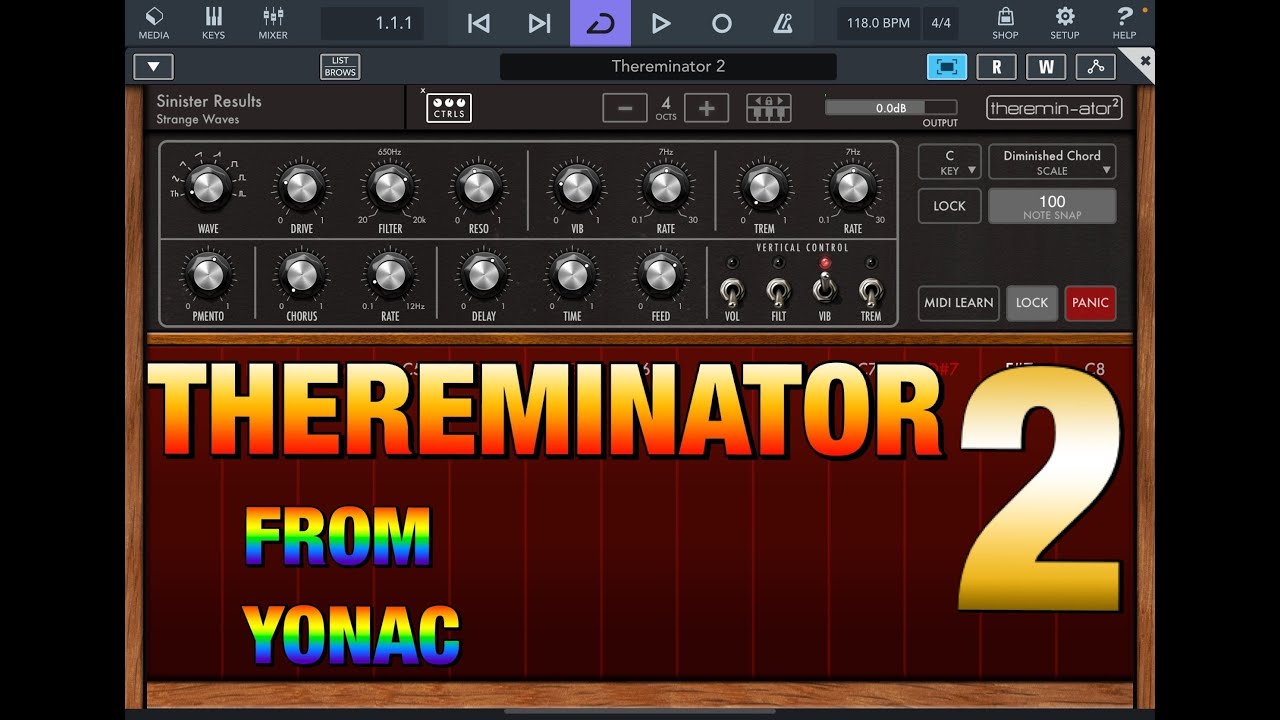Decrease octaves with the minus button
The image size is (1280, 720).
[x=625, y=108]
